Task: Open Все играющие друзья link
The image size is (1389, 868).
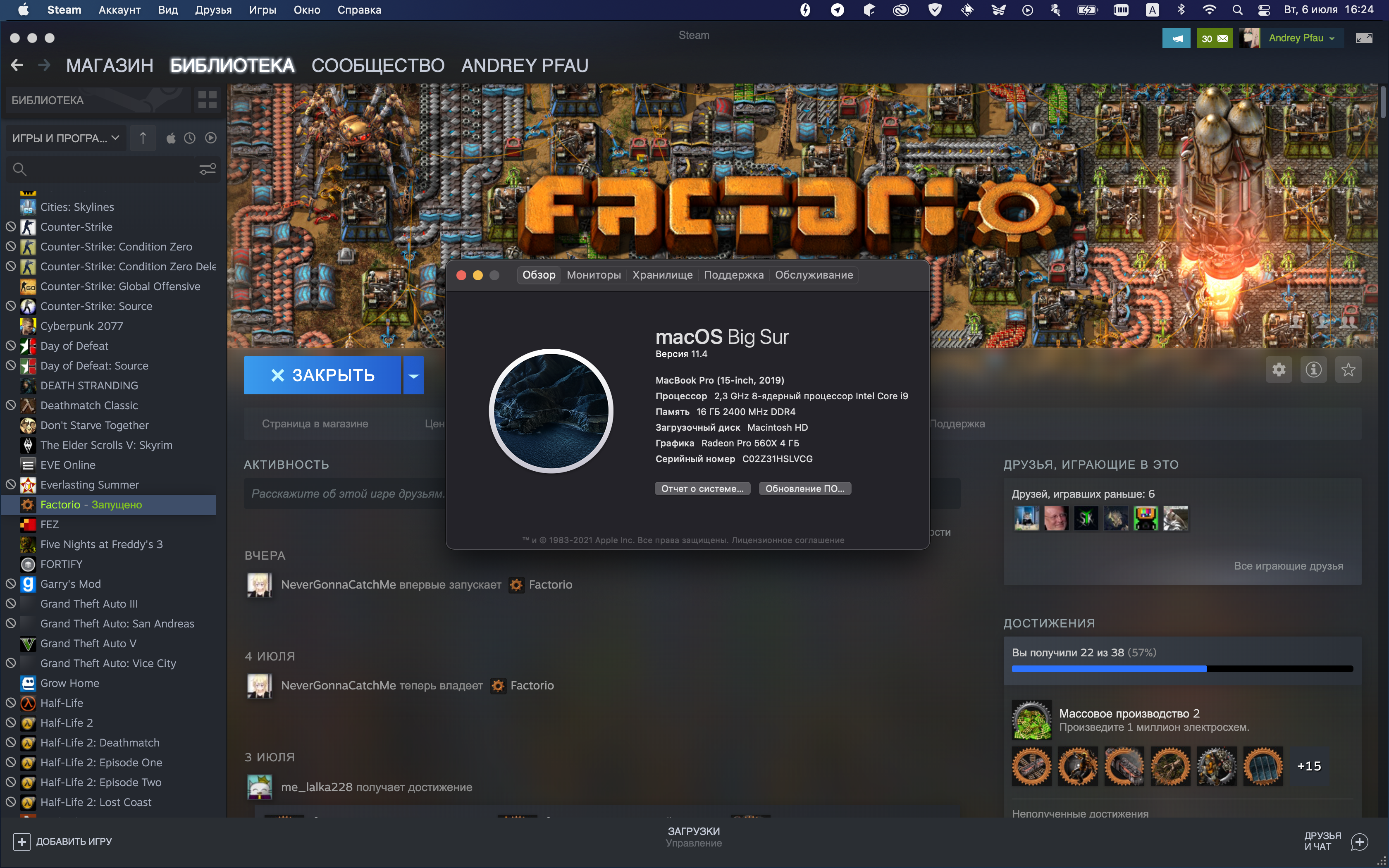Action: 1289,565
